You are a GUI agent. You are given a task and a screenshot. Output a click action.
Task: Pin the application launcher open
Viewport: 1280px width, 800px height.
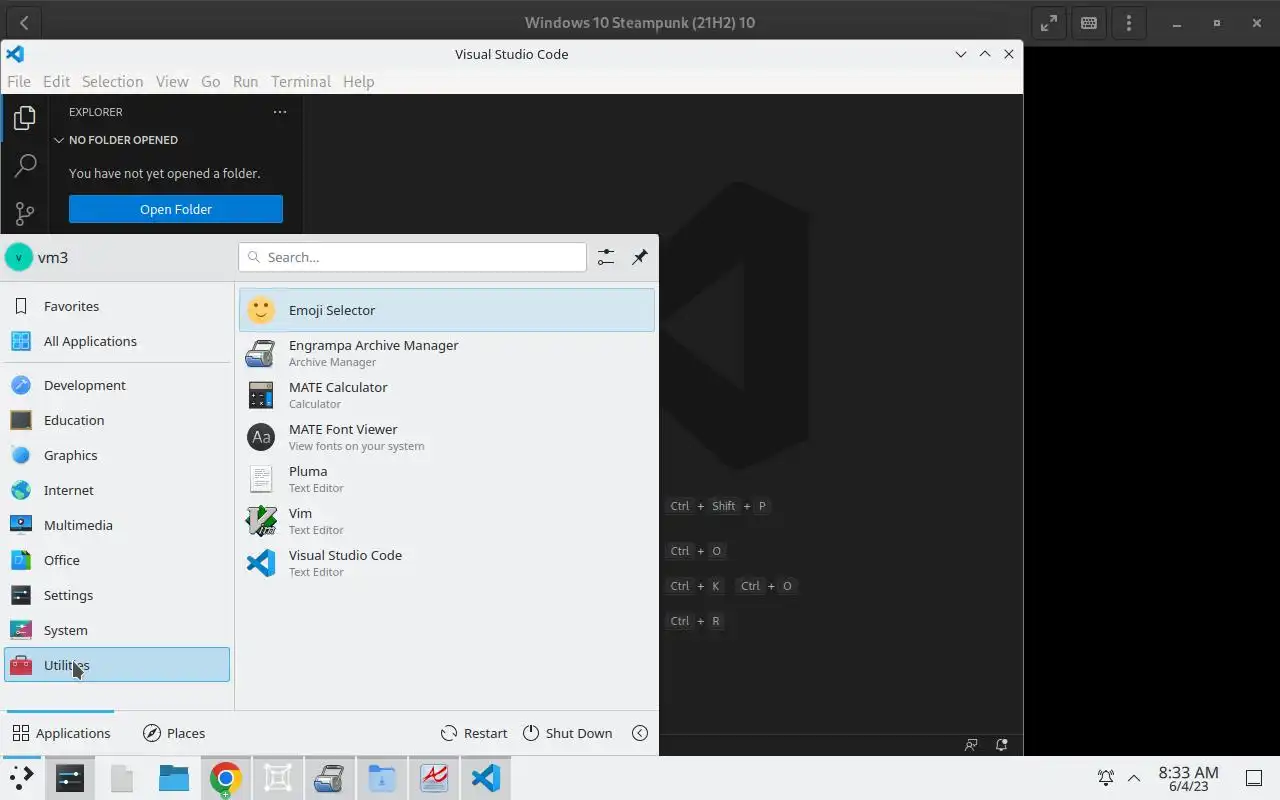point(640,257)
